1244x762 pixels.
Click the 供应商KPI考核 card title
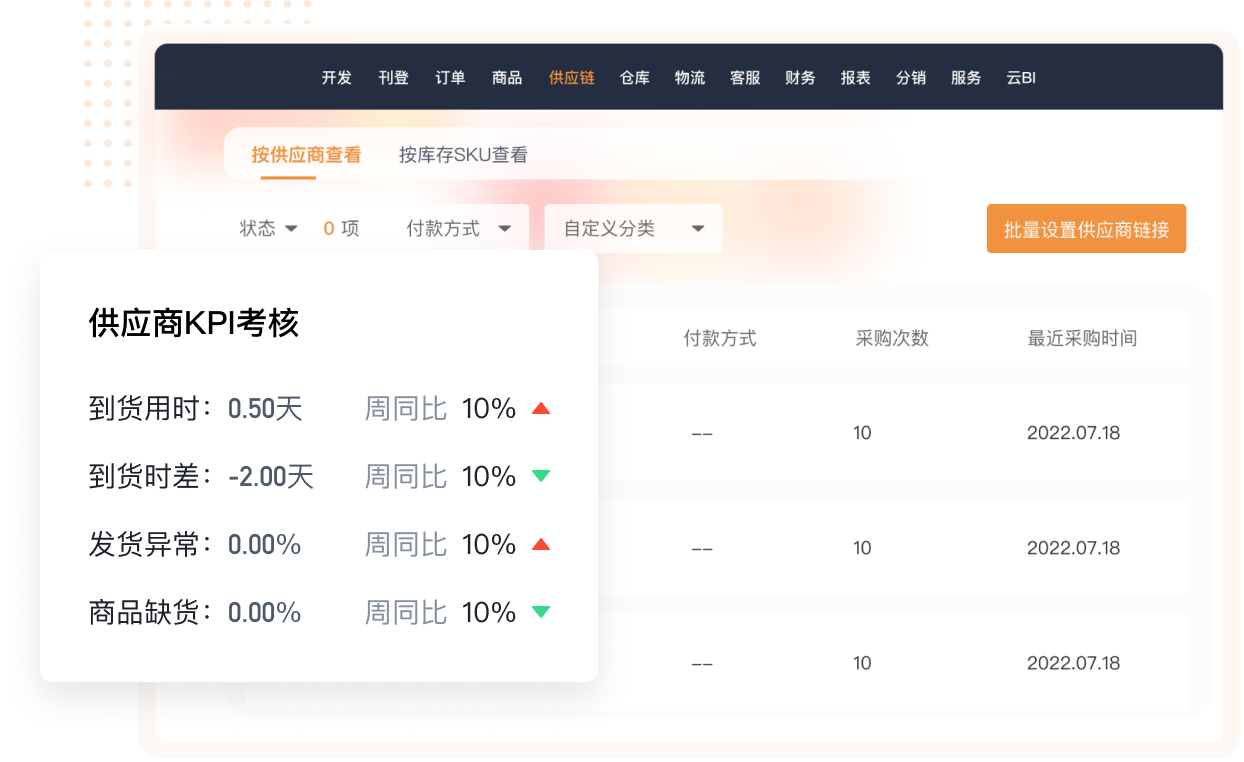(x=194, y=323)
